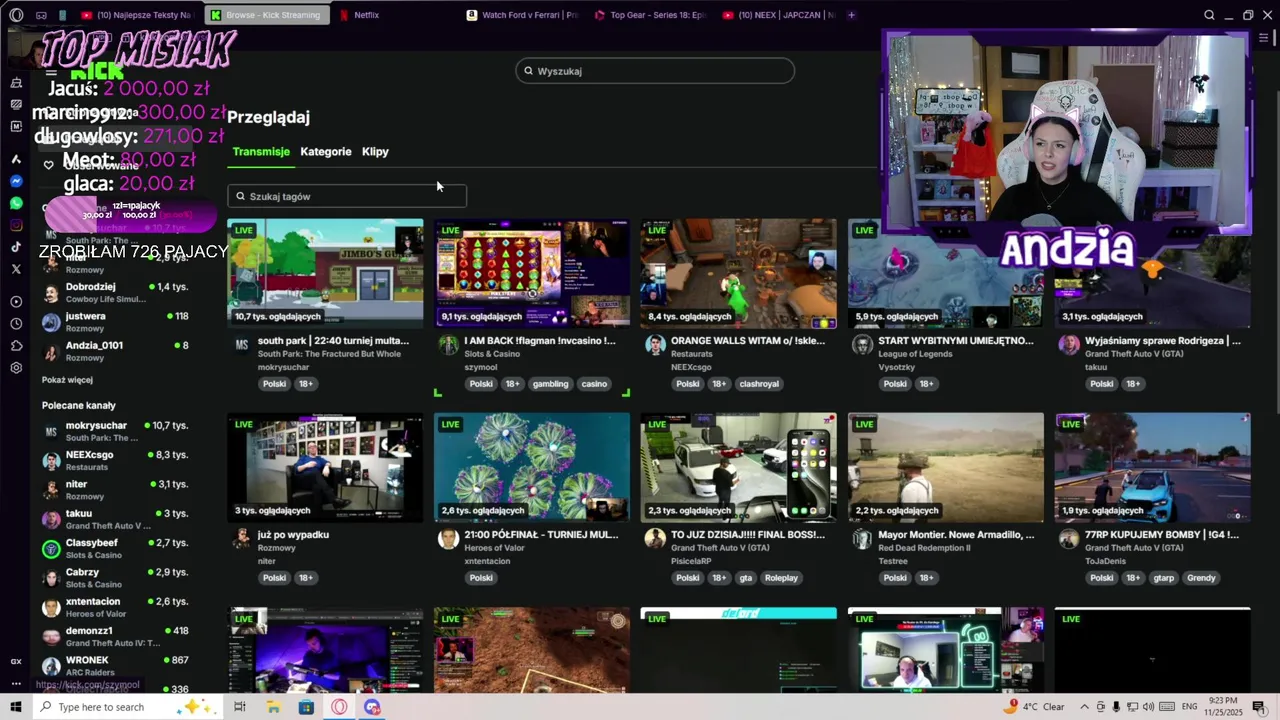Open the notifications icon in system tray
1280x720 pixels.
coord(1258,707)
